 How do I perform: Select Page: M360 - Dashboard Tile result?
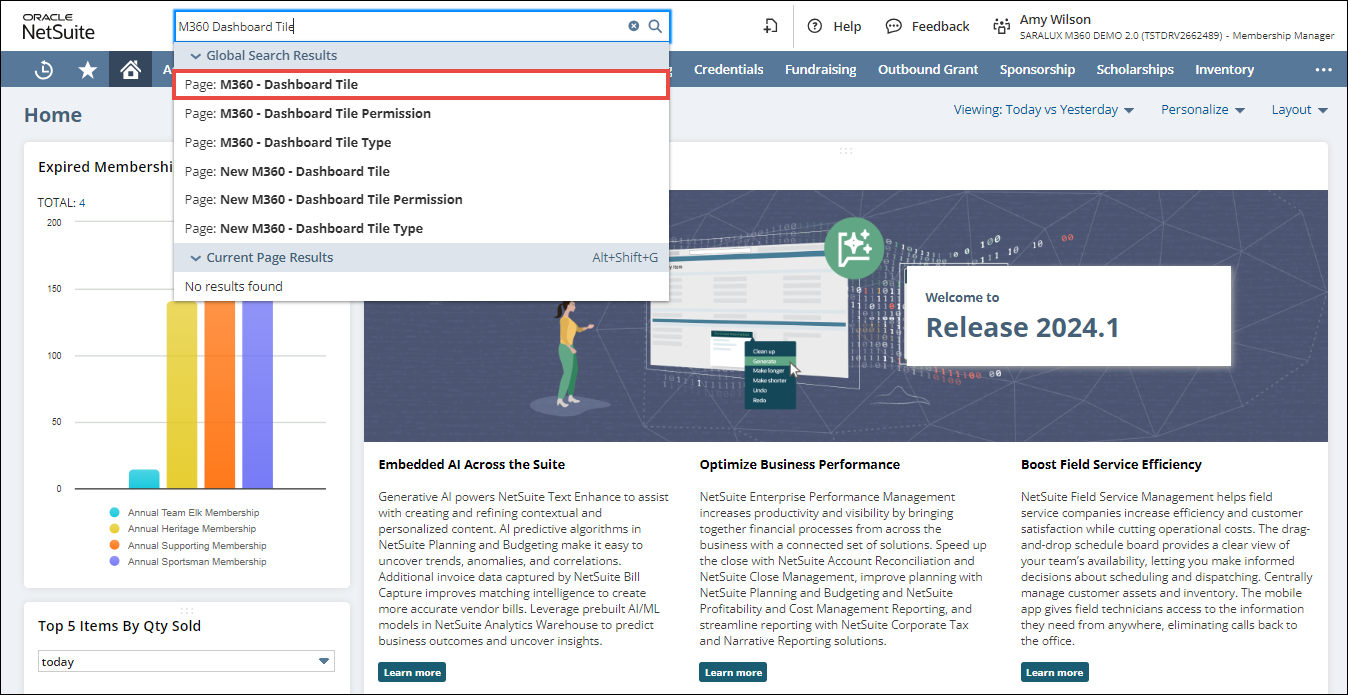click(420, 85)
